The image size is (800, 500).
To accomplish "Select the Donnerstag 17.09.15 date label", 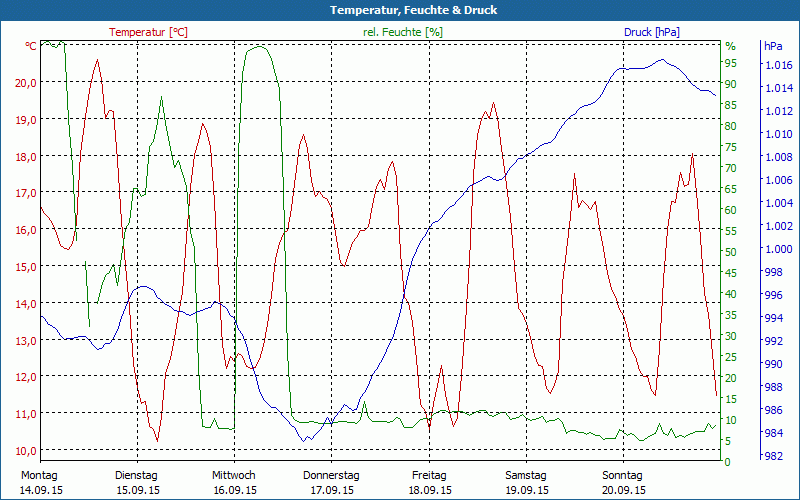I will point(331,482).
